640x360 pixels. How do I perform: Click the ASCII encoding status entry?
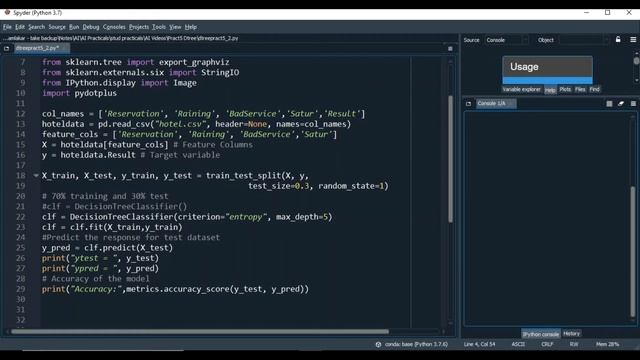coord(518,344)
